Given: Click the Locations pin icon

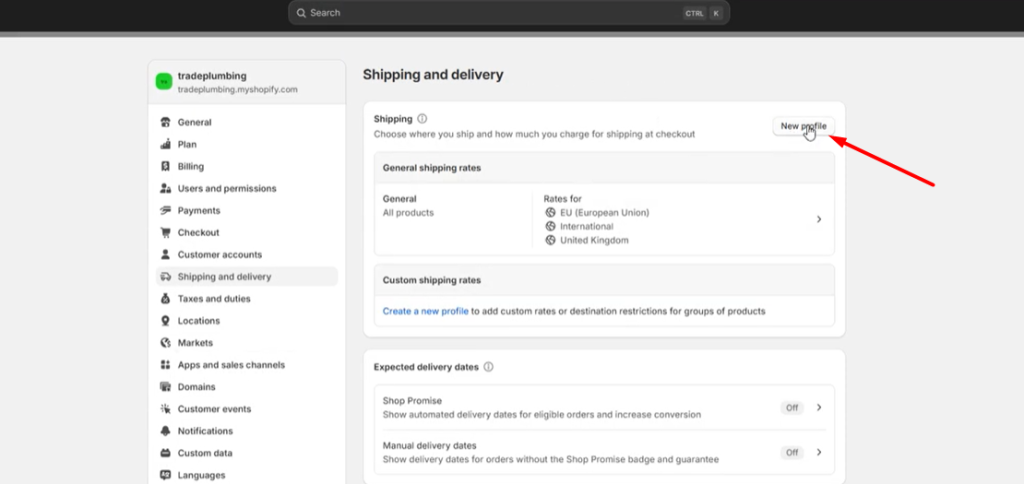Looking at the screenshot, I should [x=165, y=321].
